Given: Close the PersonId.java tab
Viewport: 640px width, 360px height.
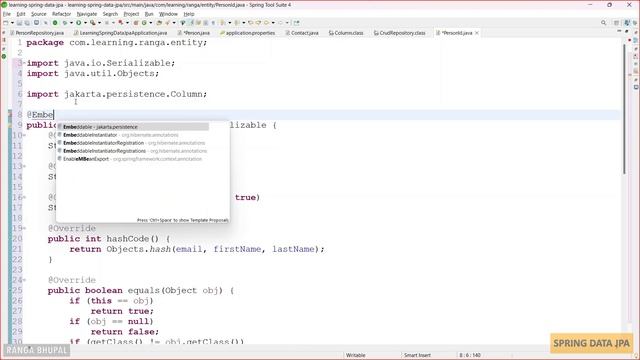Looking at the screenshot, I should pyautogui.click(x=476, y=33).
